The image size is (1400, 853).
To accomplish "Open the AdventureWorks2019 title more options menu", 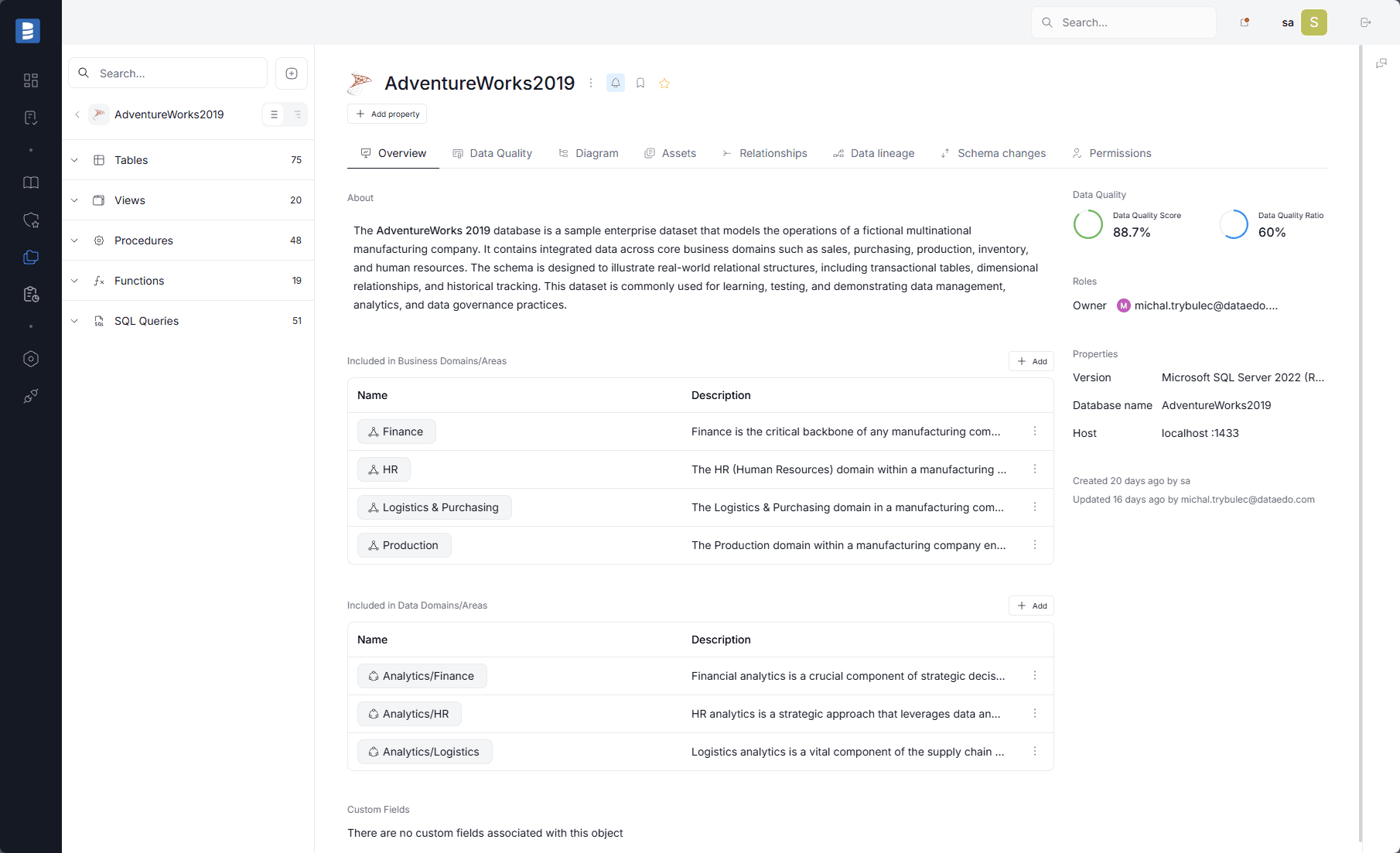I will [x=591, y=83].
